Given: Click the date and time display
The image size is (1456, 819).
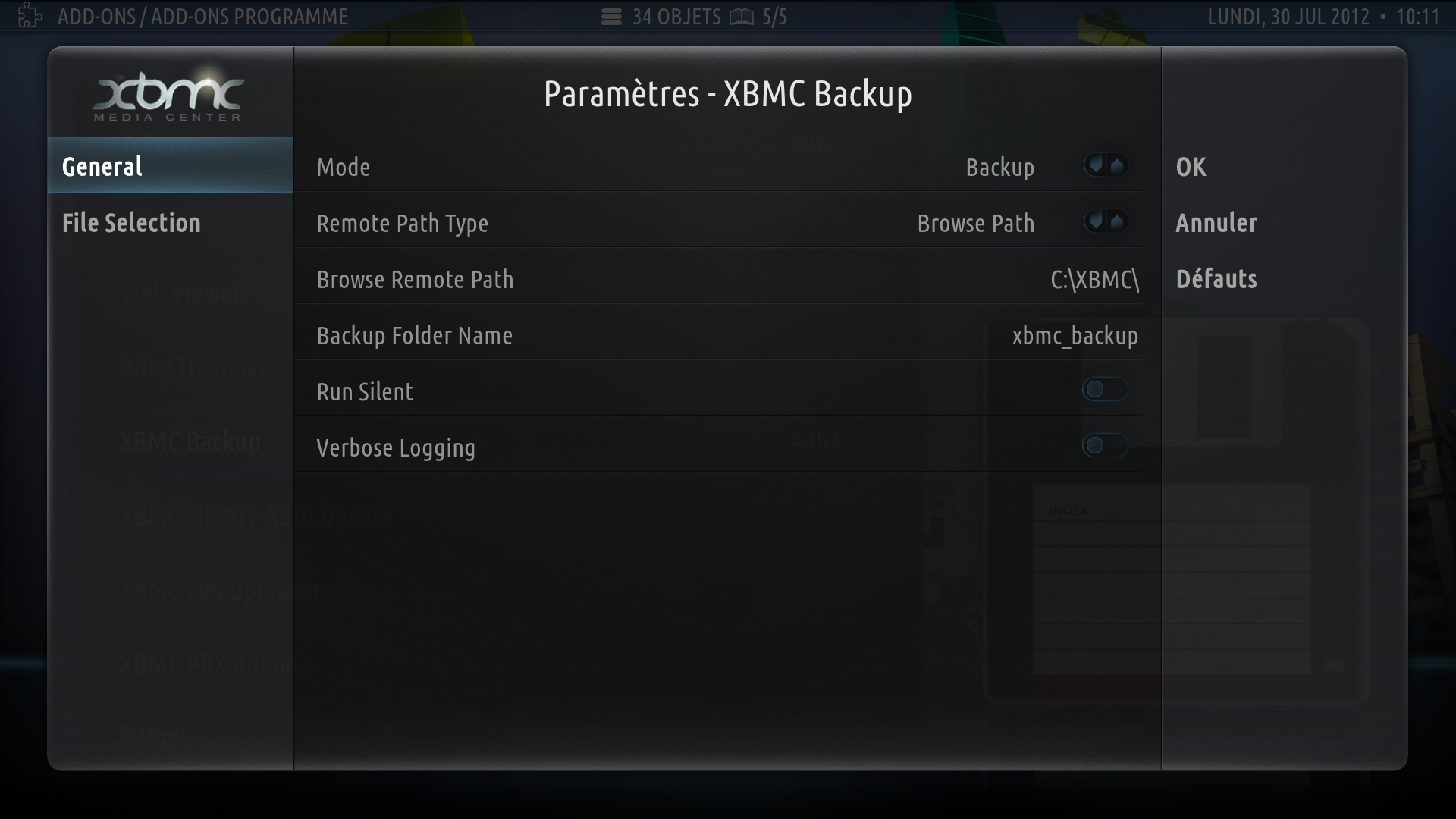Looking at the screenshot, I should [x=1323, y=17].
